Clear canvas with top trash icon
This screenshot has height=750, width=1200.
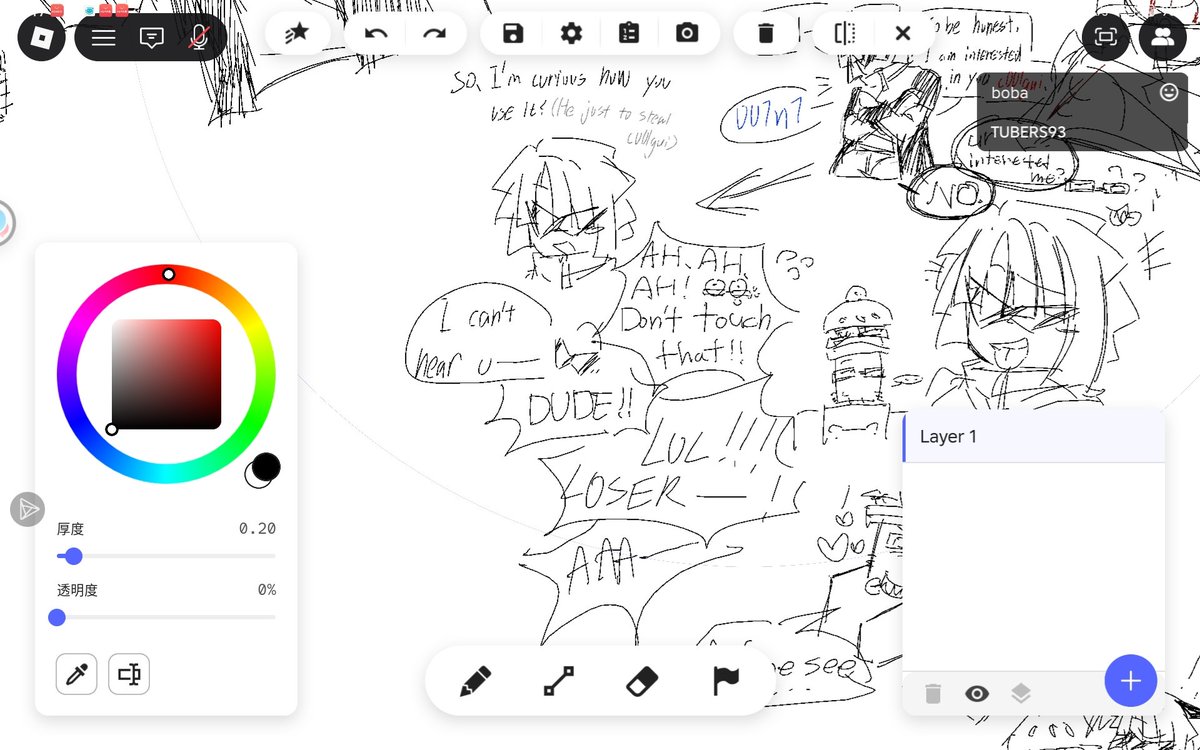pos(766,33)
